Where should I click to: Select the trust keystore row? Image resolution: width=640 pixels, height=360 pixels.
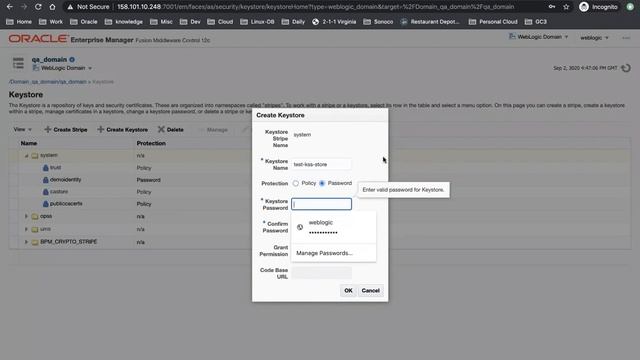click(x=55, y=168)
